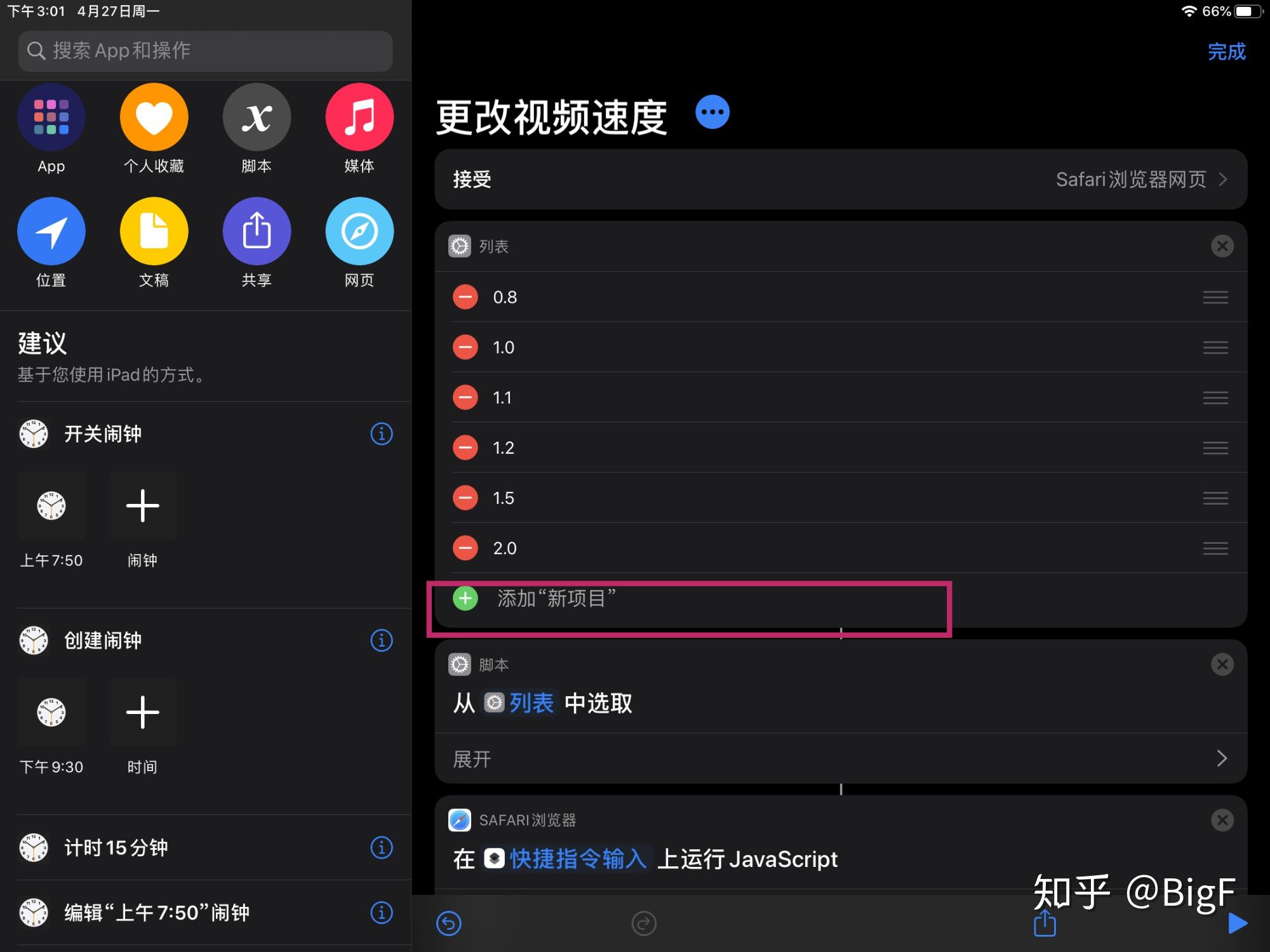Undo the last edit

(x=449, y=923)
